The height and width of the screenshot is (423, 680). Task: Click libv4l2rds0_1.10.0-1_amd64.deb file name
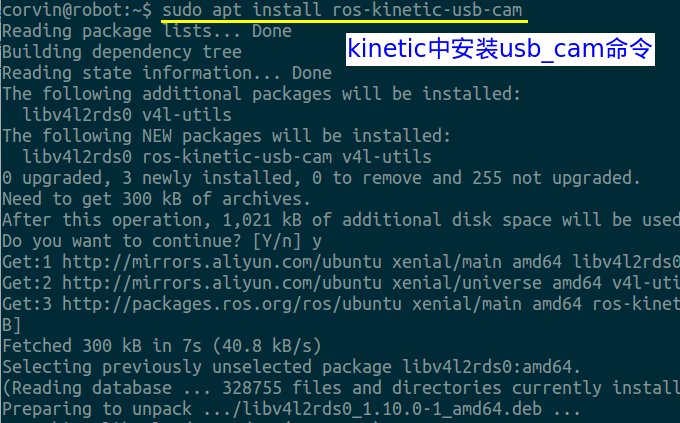click(x=392, y=409)
